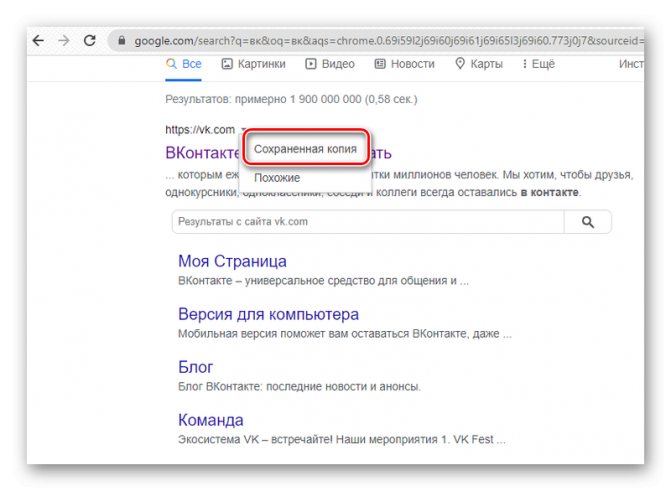Open the Версия для компьютера sitelink
671x491 pixels.
click(x=268, y=314)
